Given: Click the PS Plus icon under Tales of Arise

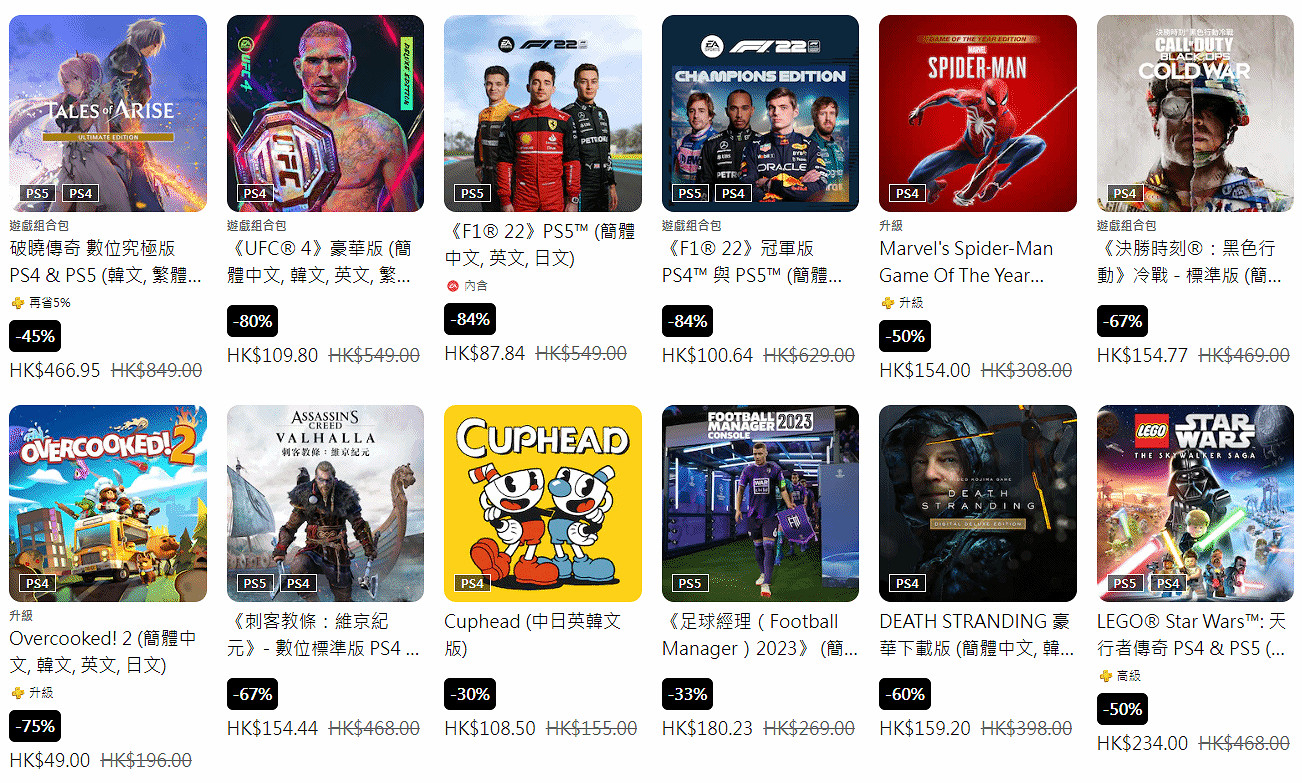Looking at the screenshot, I should (17, 303).
